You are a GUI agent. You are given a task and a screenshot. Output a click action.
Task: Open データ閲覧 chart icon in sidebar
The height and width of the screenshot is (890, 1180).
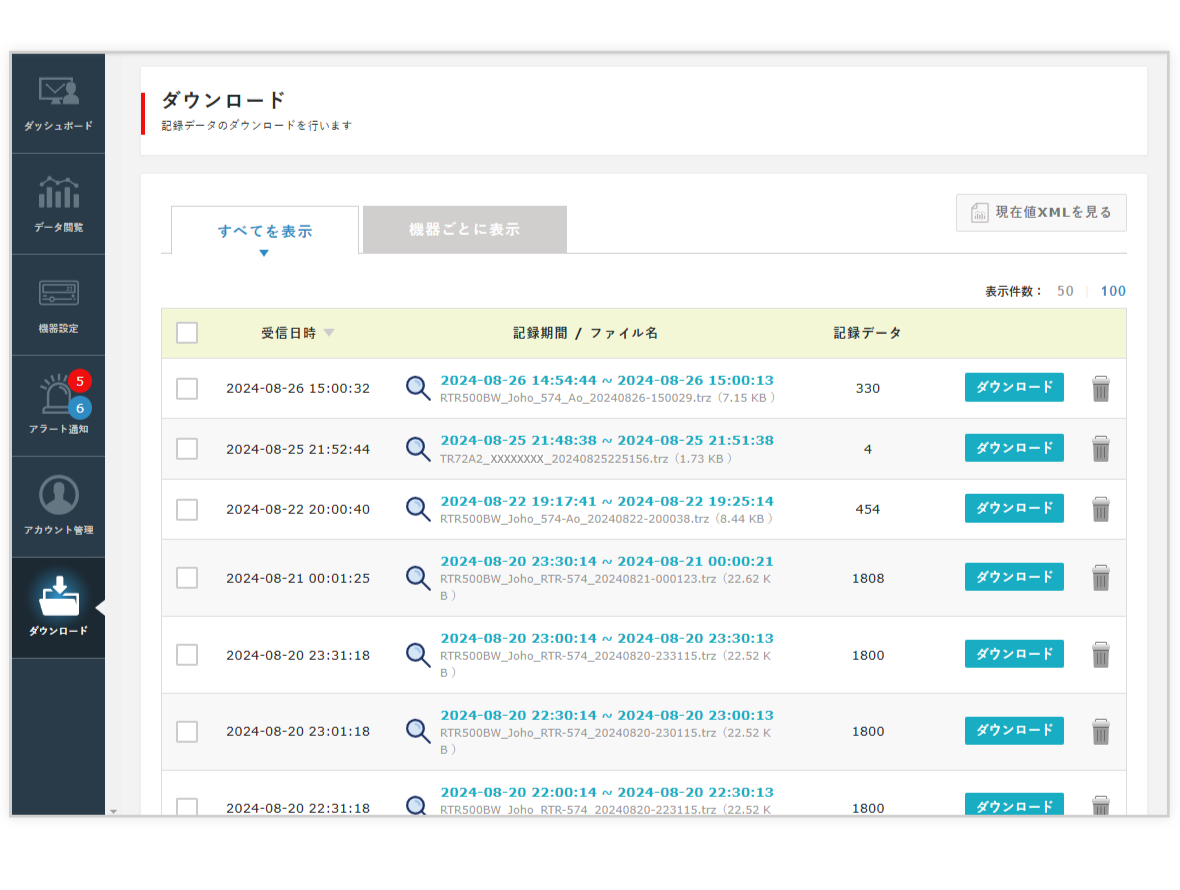coord(58,193)
